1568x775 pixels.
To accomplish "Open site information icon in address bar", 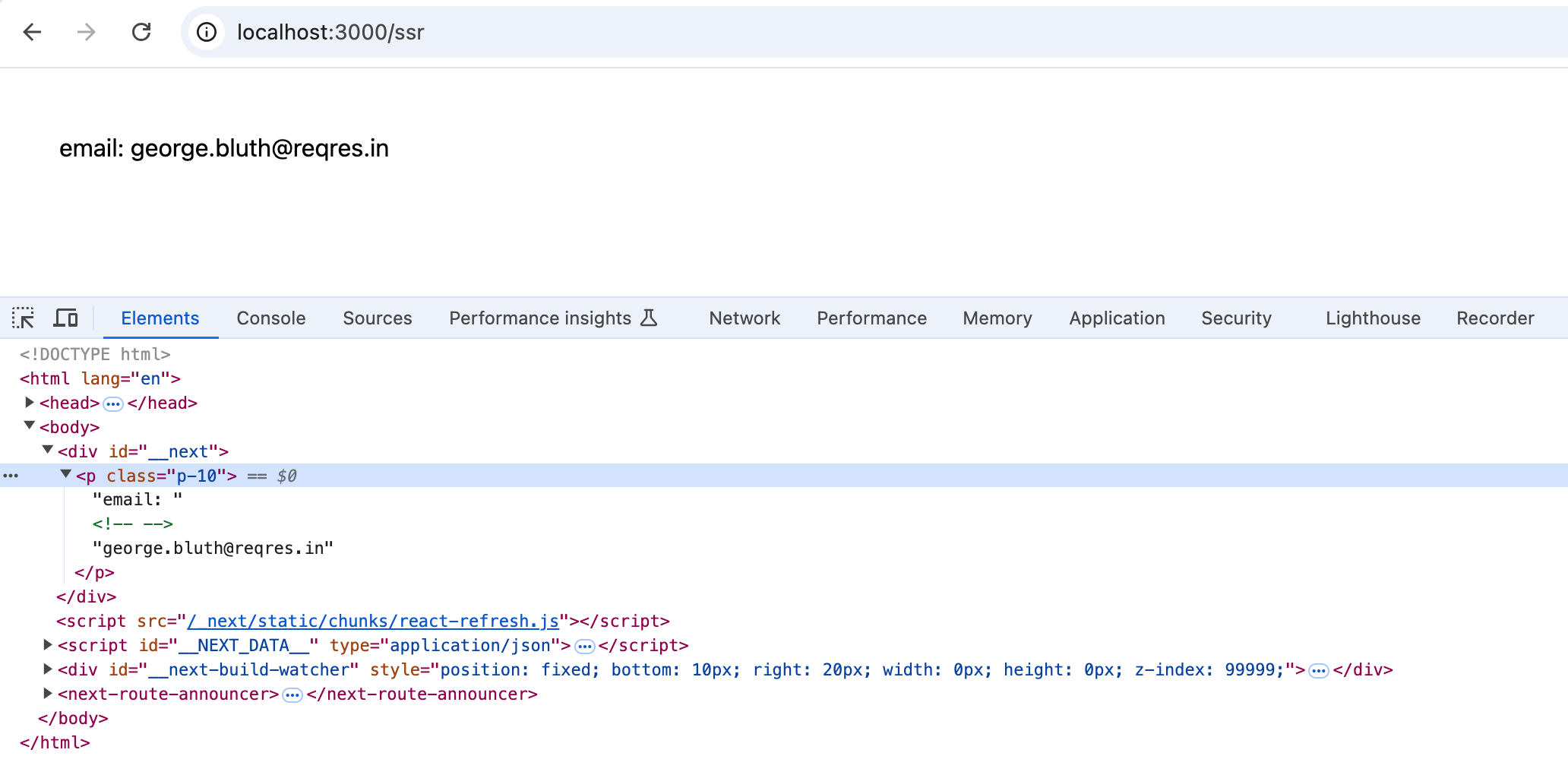I will click(207, 32).
